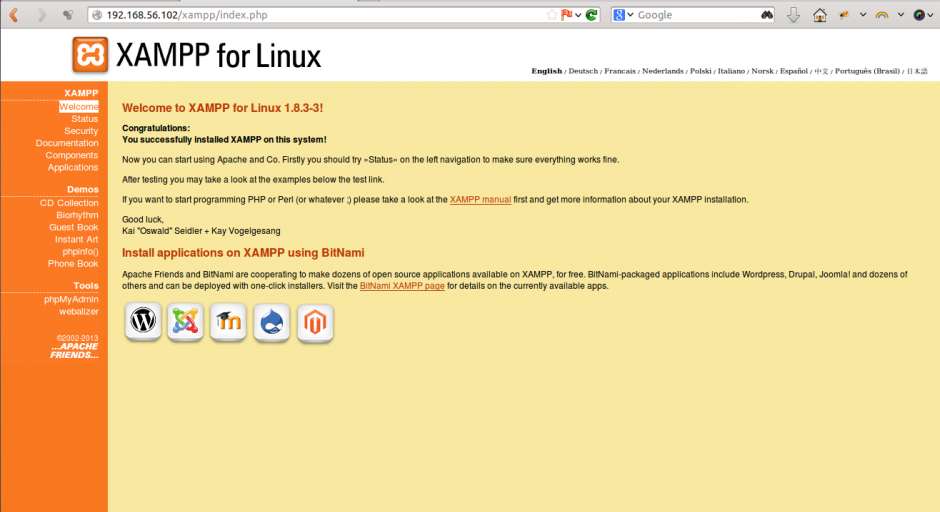Open phpMyAdmin from the Tools section
Viewport: 940px width, 512px height.
(x=71, y=299)
